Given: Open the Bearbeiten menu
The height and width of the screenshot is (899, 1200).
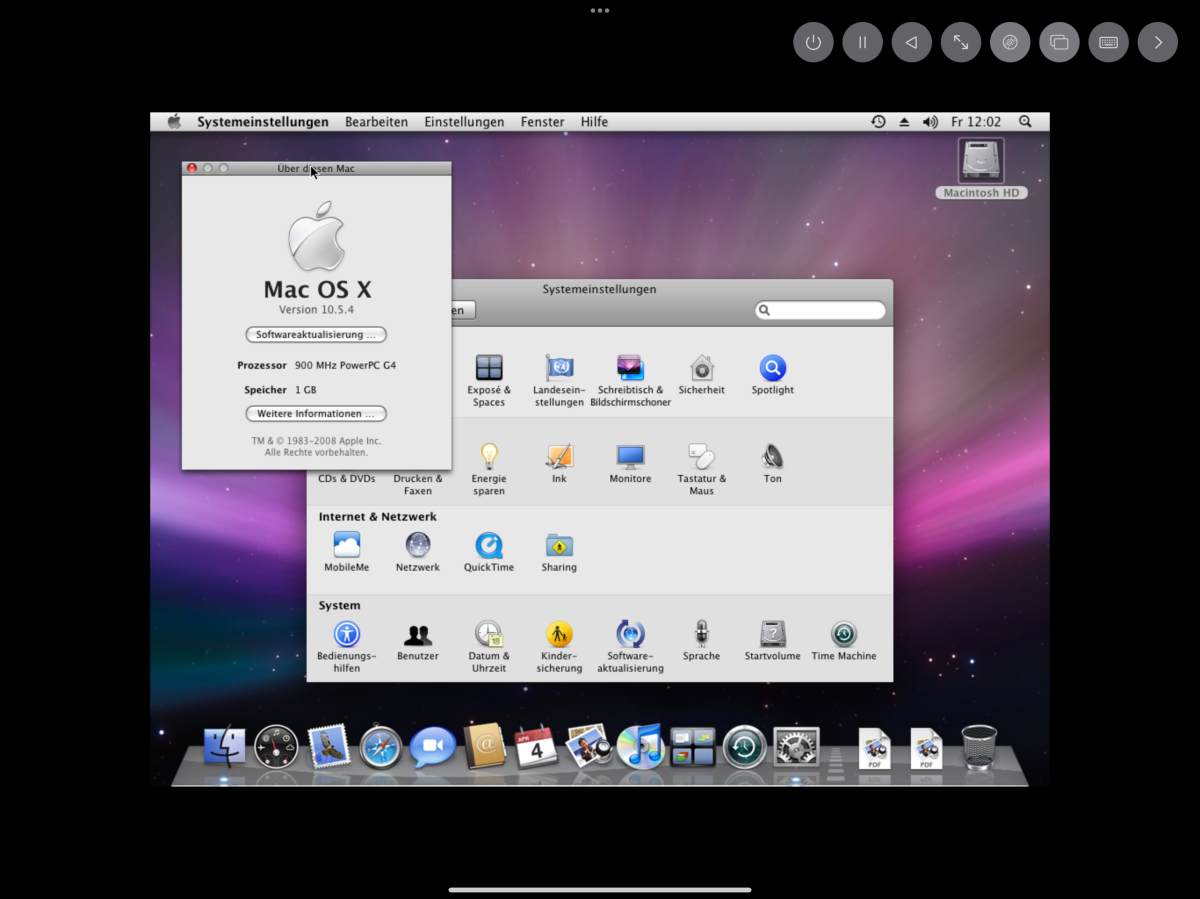Looking at the screenshot, I should [x=377, y=122].
